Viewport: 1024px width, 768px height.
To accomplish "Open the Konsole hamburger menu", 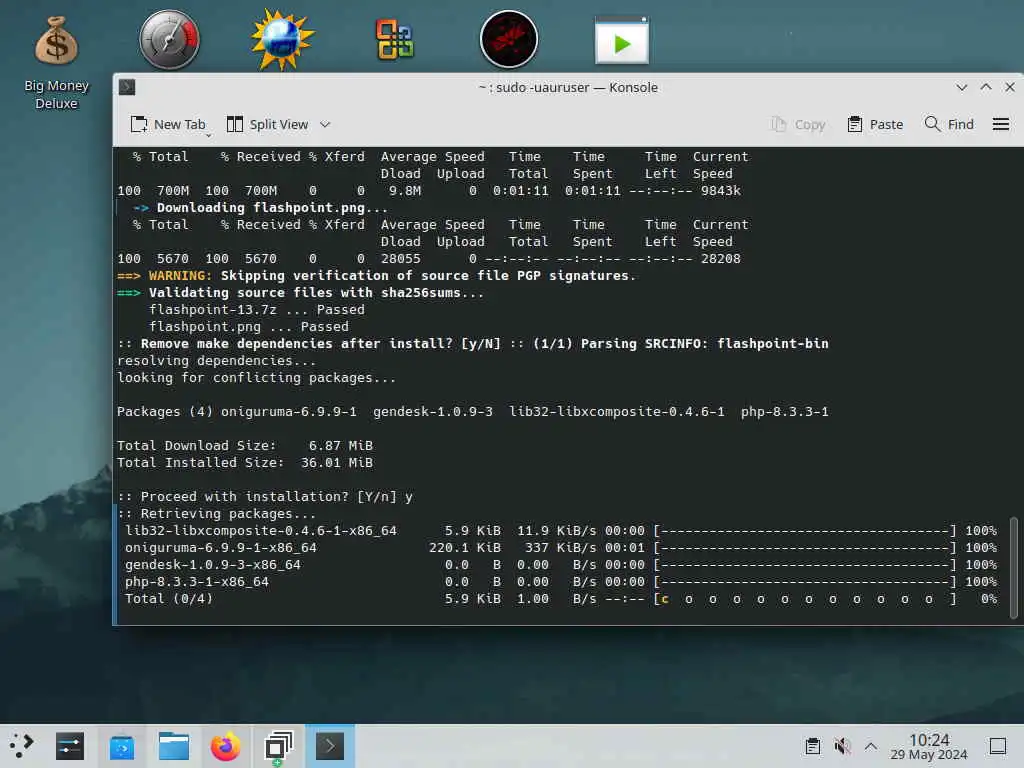I will (1000, 124).
